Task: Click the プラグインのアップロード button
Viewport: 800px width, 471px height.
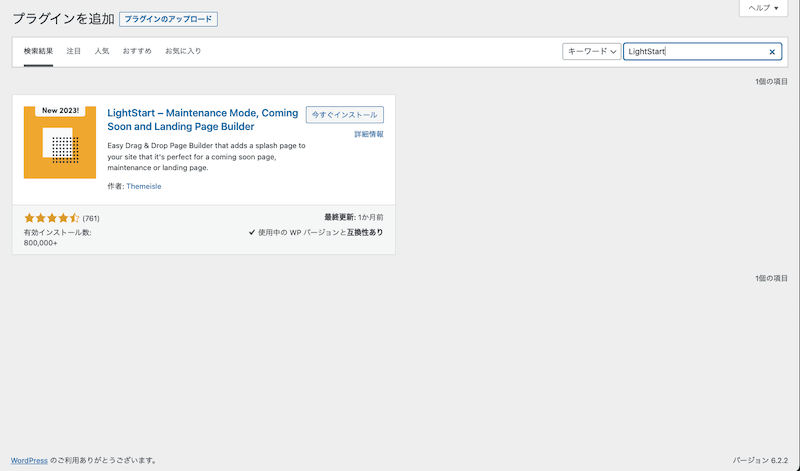Action: 168,19
